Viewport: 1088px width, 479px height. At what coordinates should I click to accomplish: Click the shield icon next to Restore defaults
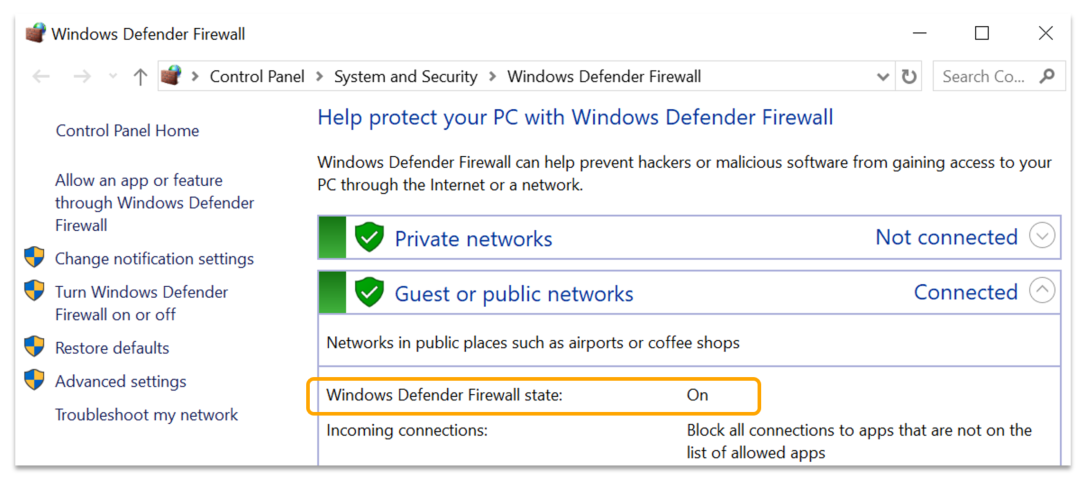[35, 347]
